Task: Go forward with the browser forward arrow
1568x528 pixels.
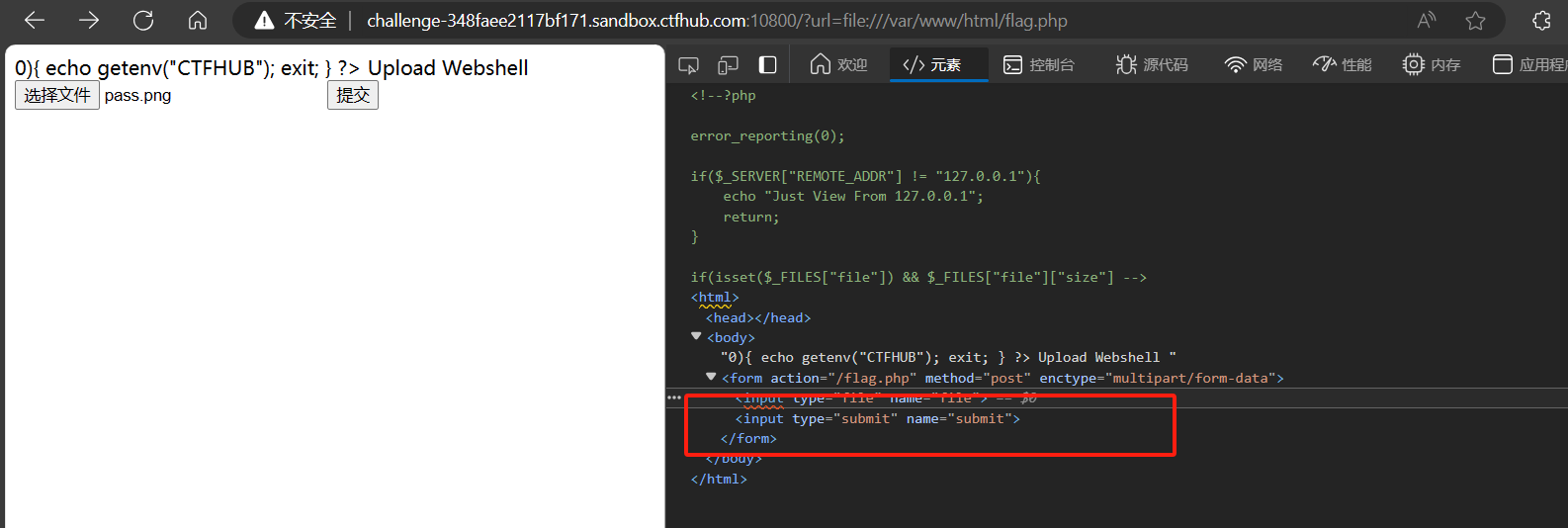Action: tap(89, 20)
